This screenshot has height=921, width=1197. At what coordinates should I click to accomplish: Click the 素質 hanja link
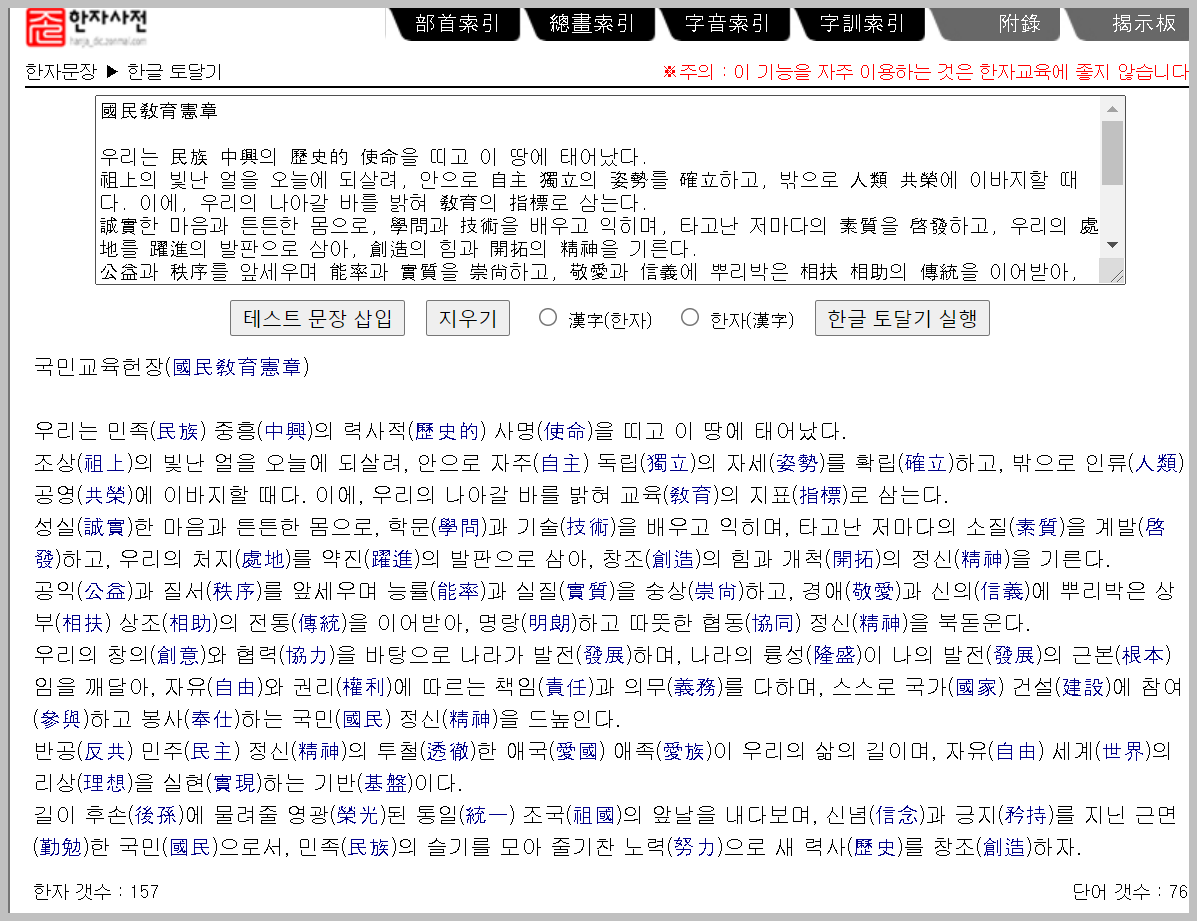tap(1037, 528)
